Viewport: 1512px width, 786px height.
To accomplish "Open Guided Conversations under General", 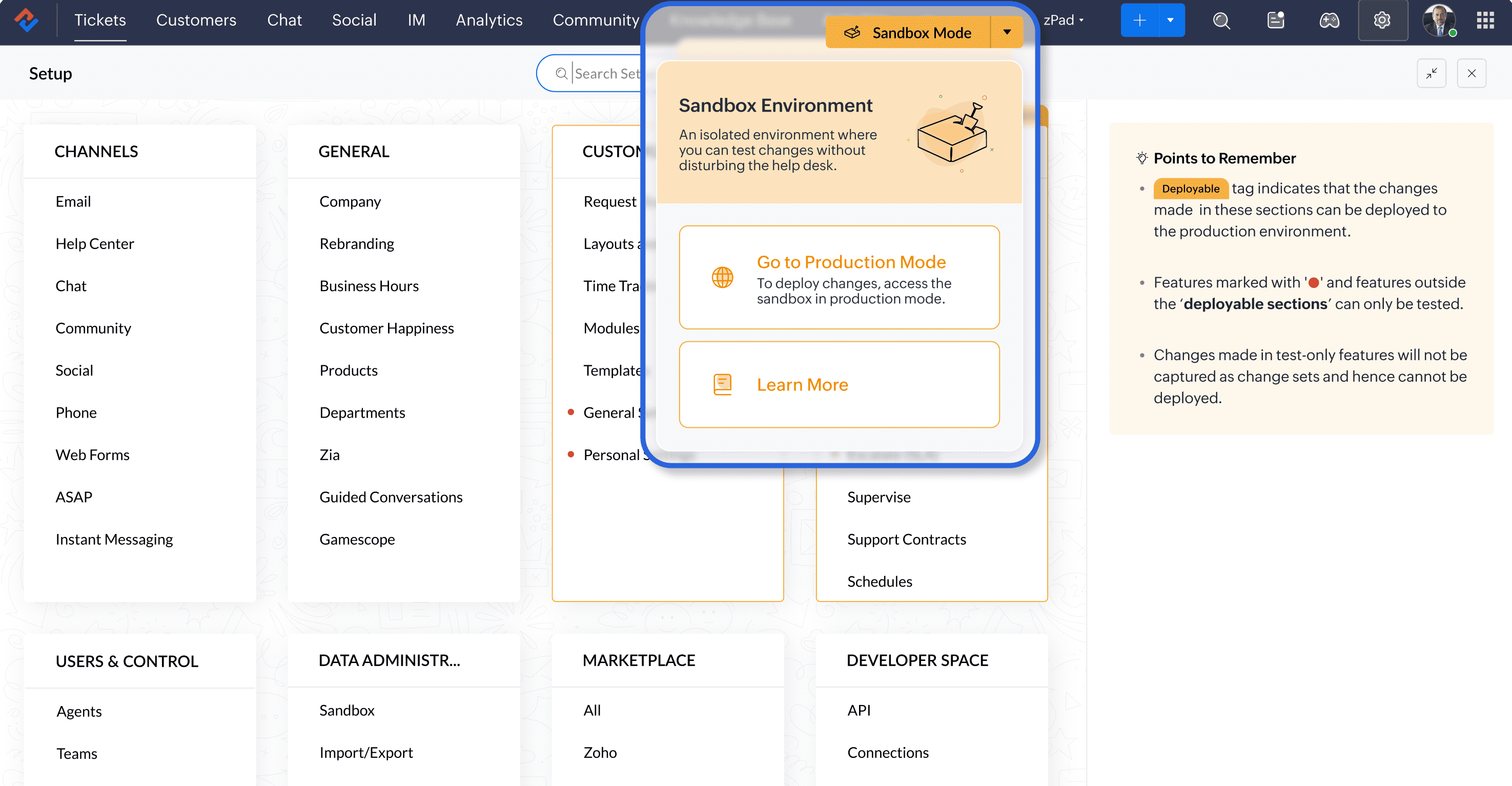I will pyautogui.click(x=391, y=498).
